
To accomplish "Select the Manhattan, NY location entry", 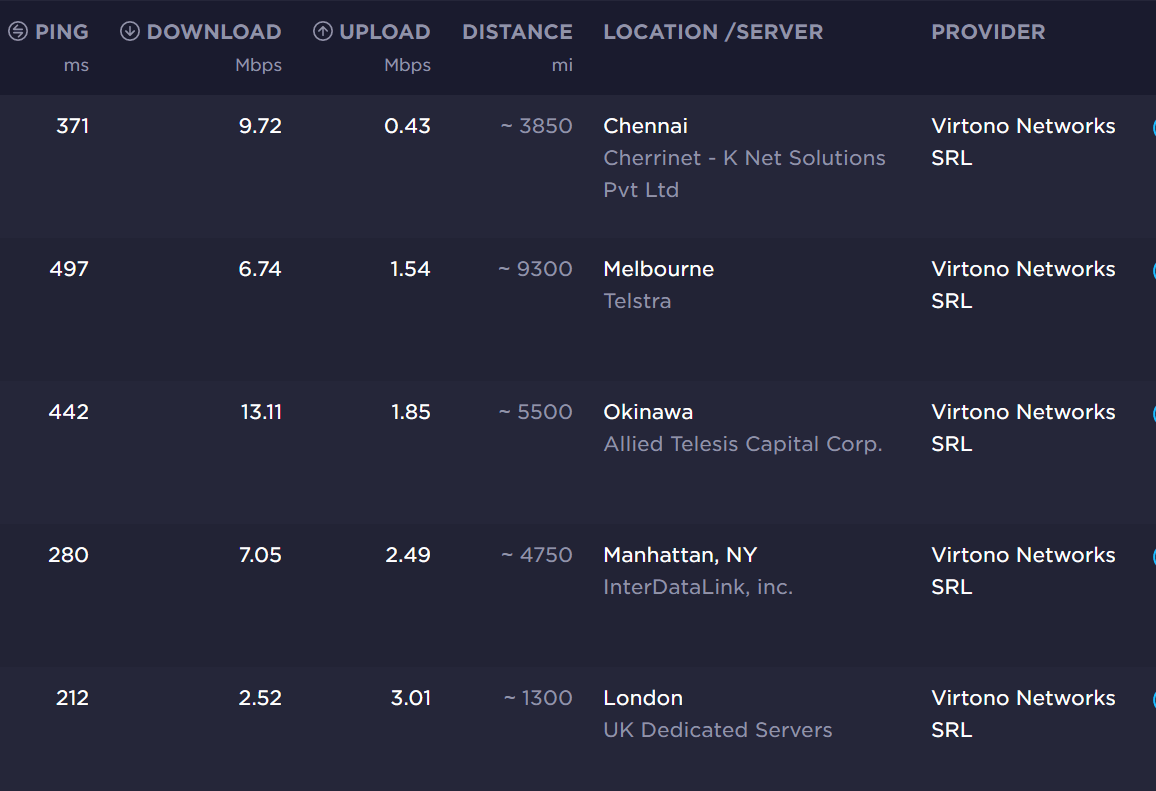I will point(680,555).
